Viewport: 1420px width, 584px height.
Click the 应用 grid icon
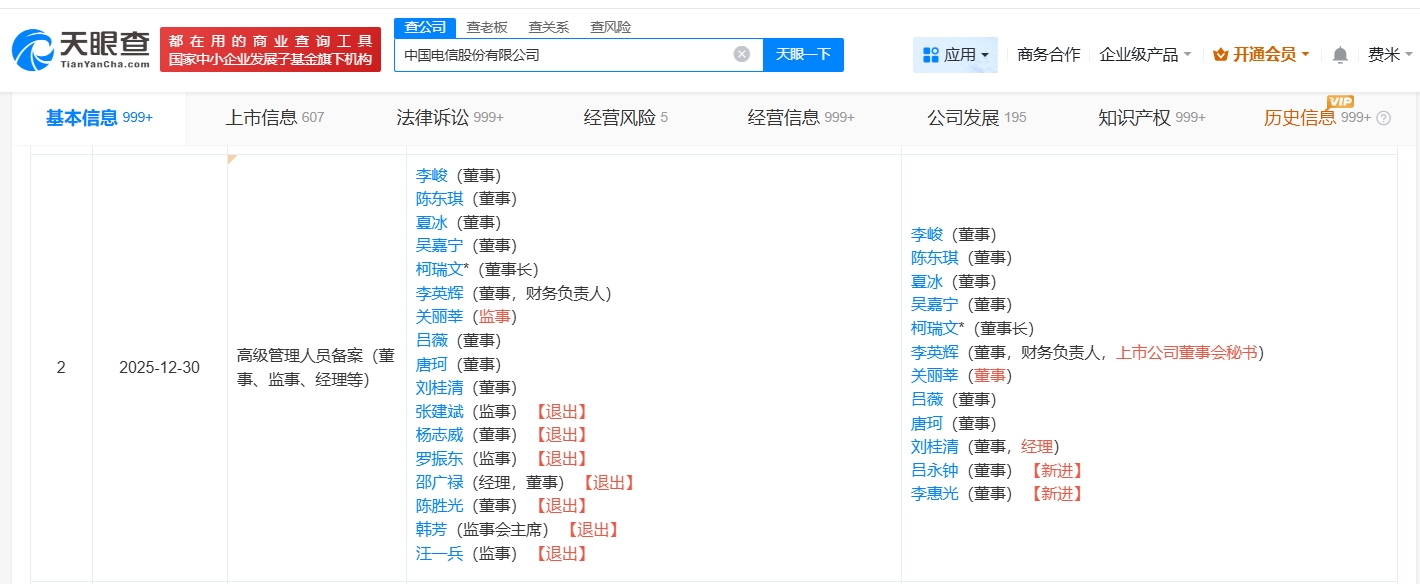pyautogui.click(x=930, y=55)
